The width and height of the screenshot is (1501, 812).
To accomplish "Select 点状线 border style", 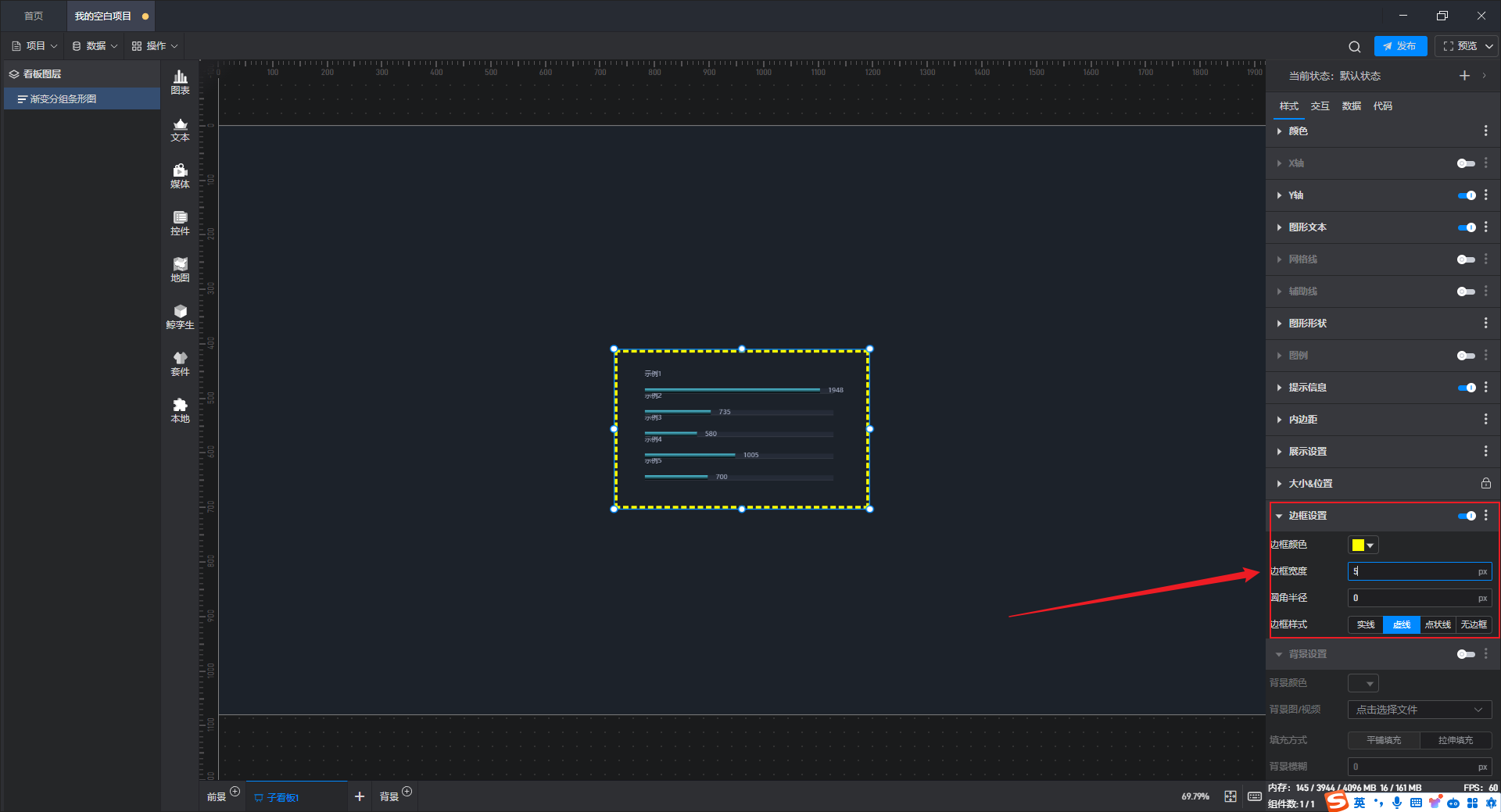I will click(x=1438, y=624).
